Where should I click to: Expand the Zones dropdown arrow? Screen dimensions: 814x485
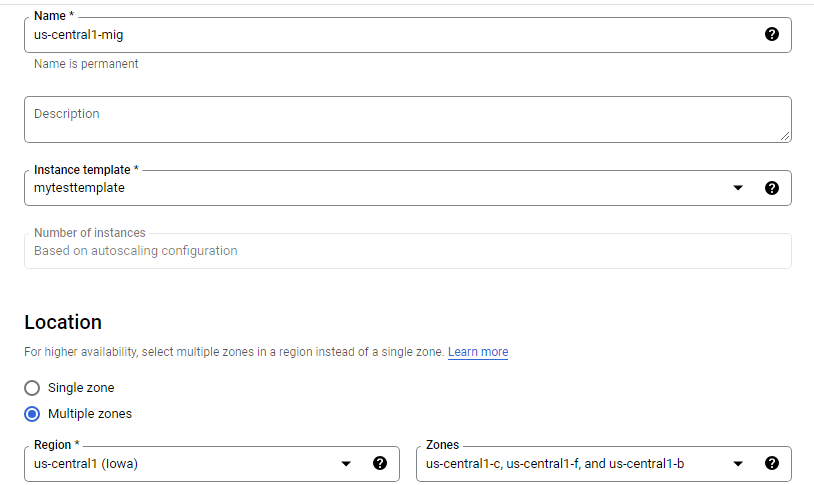pos(738,464)
